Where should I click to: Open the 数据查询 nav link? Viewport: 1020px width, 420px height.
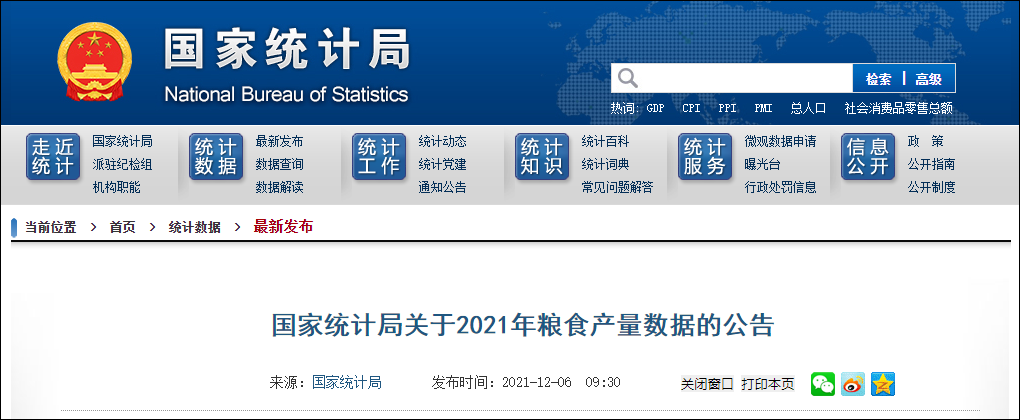(x=280, y=164)
